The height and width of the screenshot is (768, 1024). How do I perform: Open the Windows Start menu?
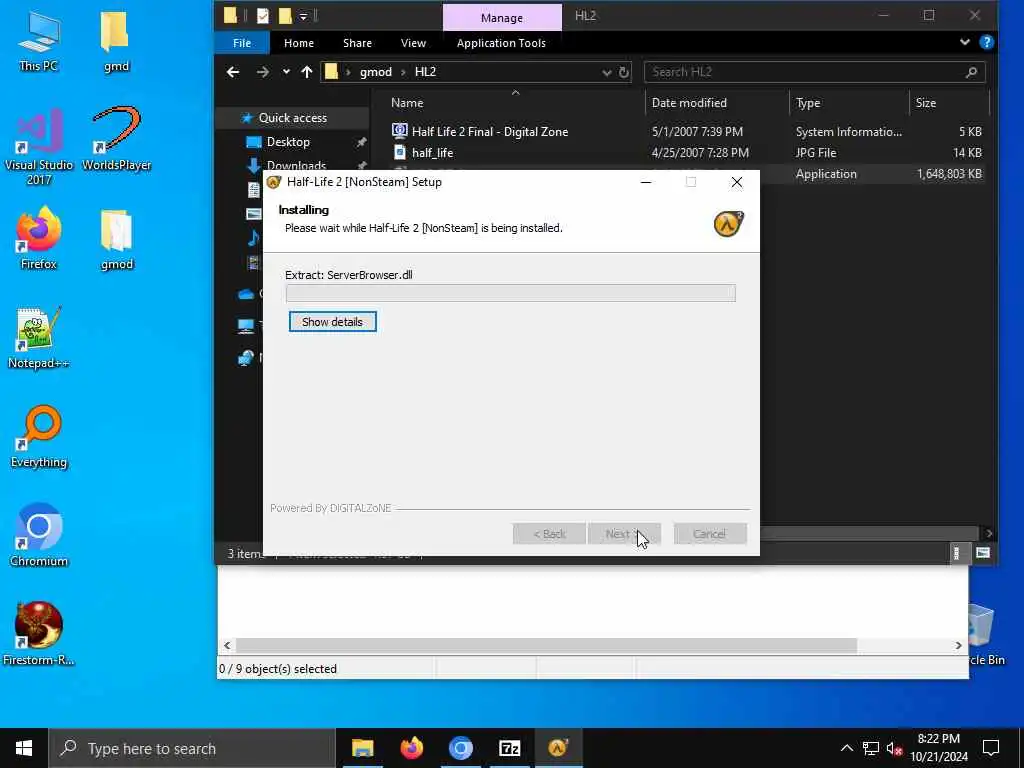tap(24, 748)
